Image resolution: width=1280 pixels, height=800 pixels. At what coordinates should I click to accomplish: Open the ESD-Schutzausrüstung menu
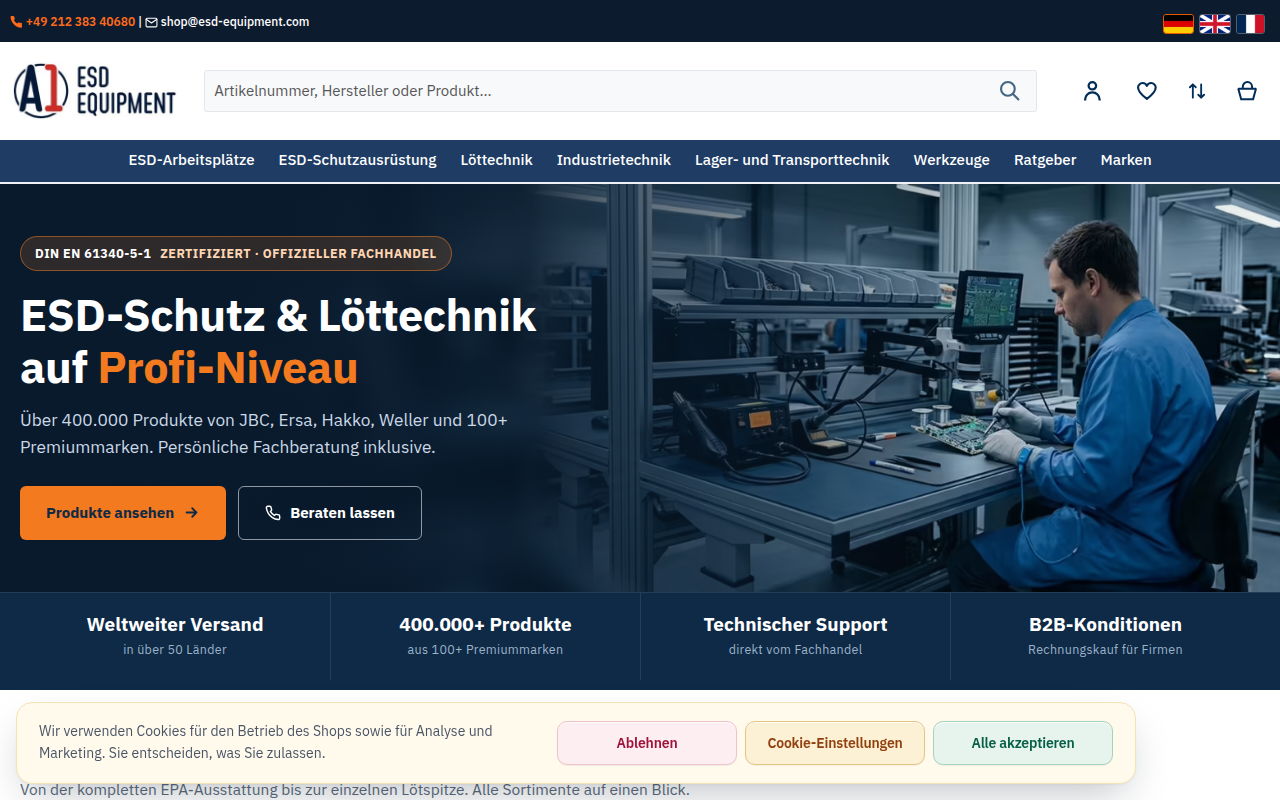point(358,160)
